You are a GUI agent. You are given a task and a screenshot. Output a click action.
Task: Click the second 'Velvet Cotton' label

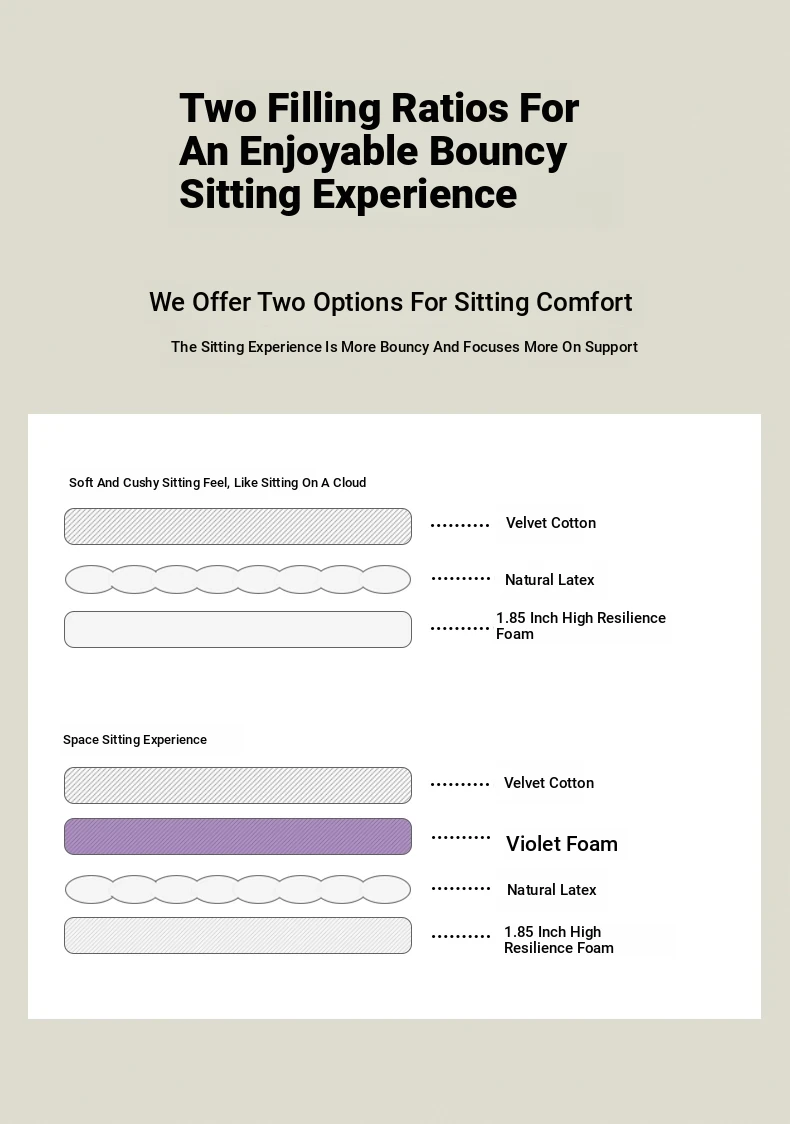click(548, 783)
